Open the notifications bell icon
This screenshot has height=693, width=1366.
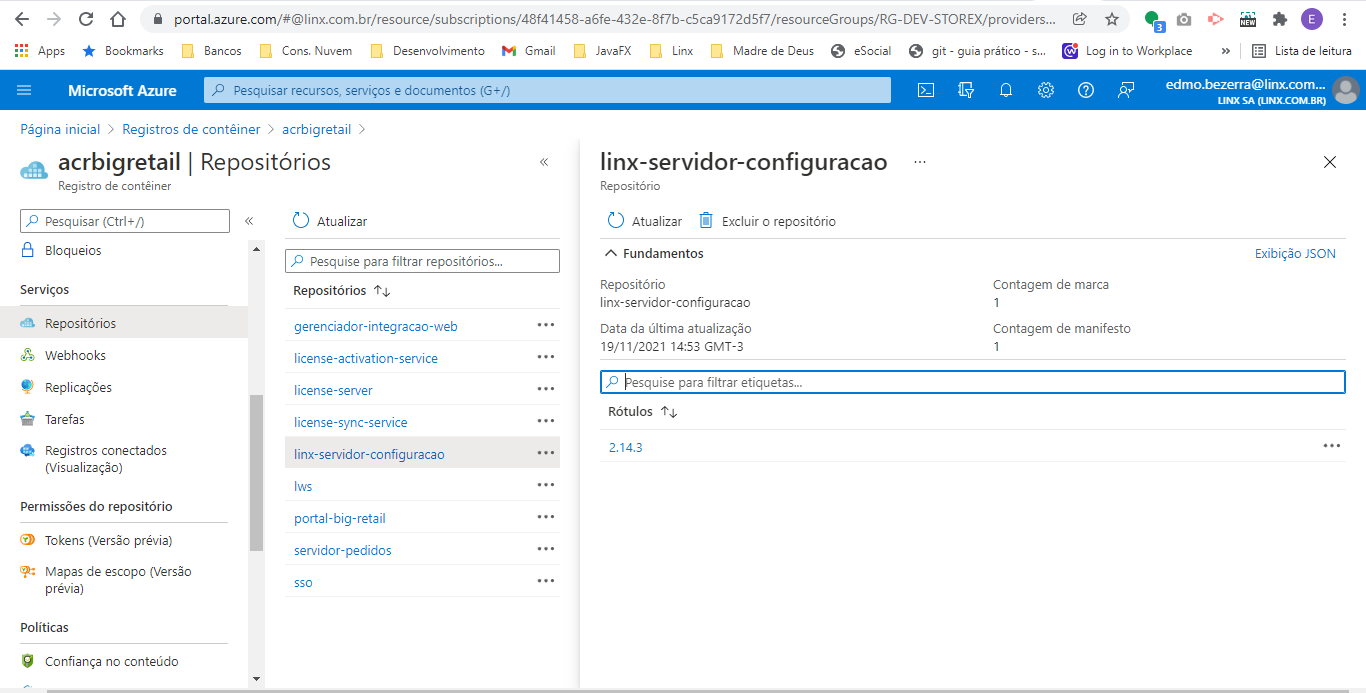1006,90
